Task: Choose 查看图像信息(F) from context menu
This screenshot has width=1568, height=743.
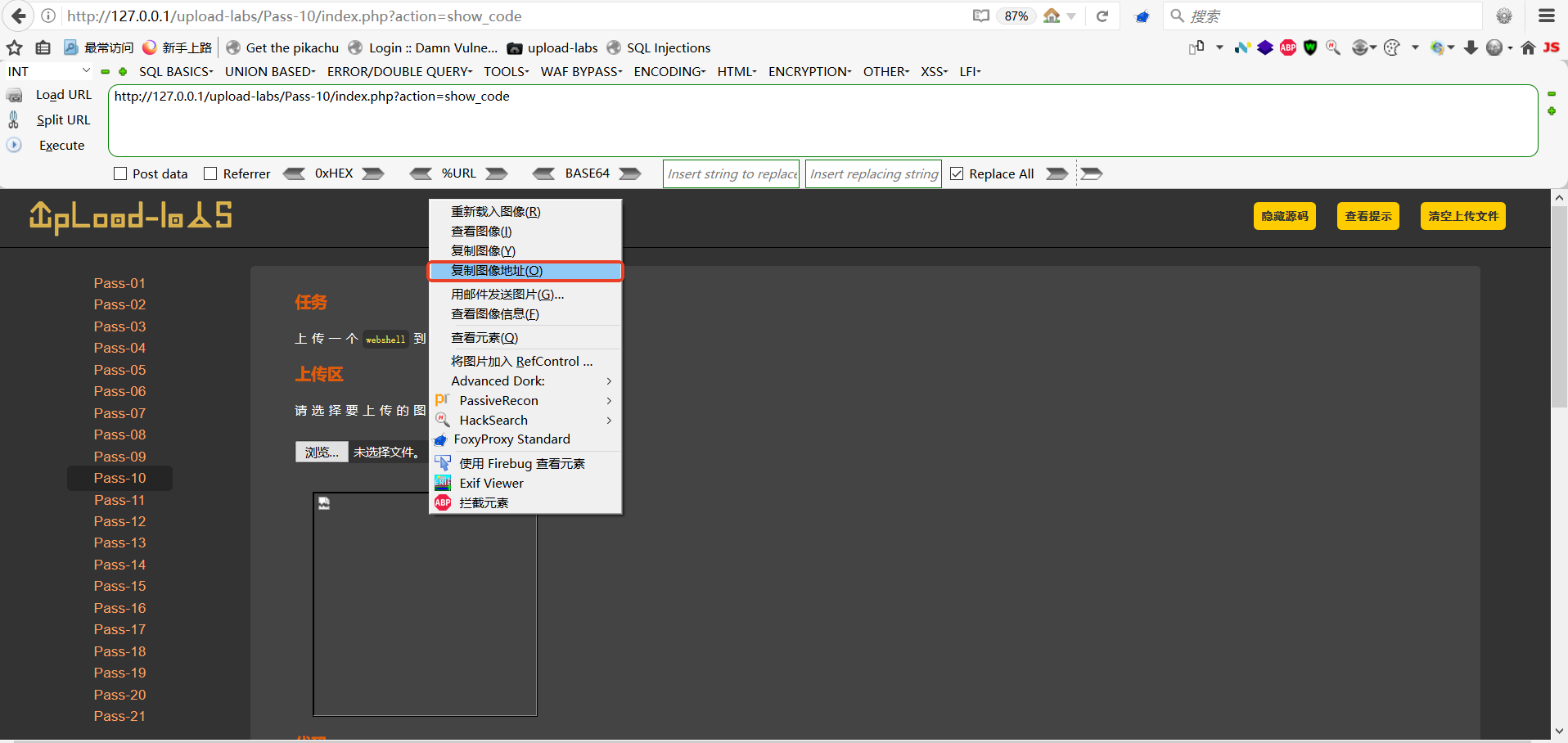Action: tap(525, 313)
